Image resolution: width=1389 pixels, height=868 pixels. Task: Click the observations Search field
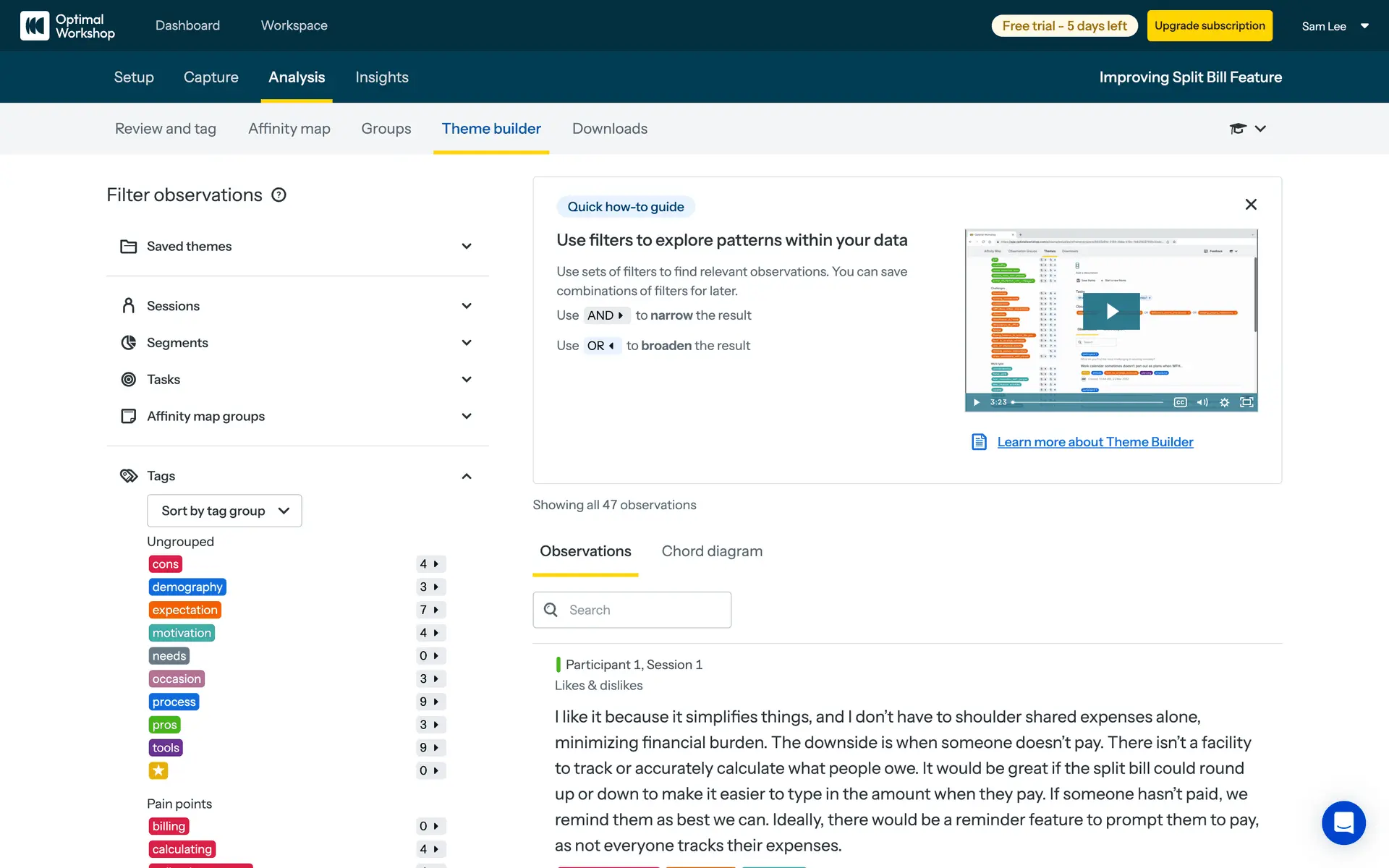[x=632, y=610]
